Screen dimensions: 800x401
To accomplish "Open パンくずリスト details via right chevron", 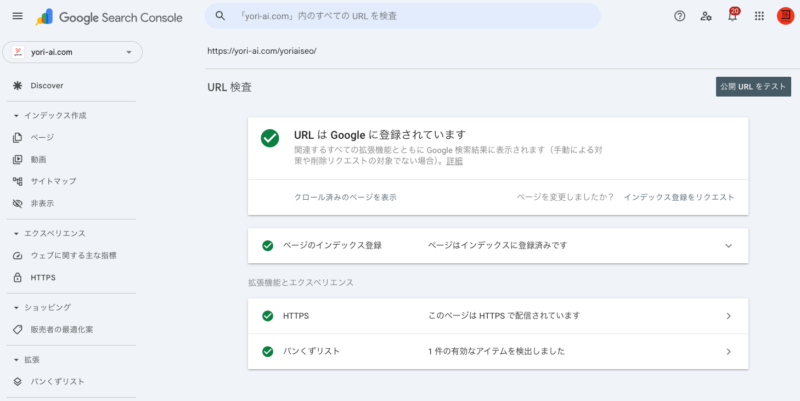I will 729,352.
